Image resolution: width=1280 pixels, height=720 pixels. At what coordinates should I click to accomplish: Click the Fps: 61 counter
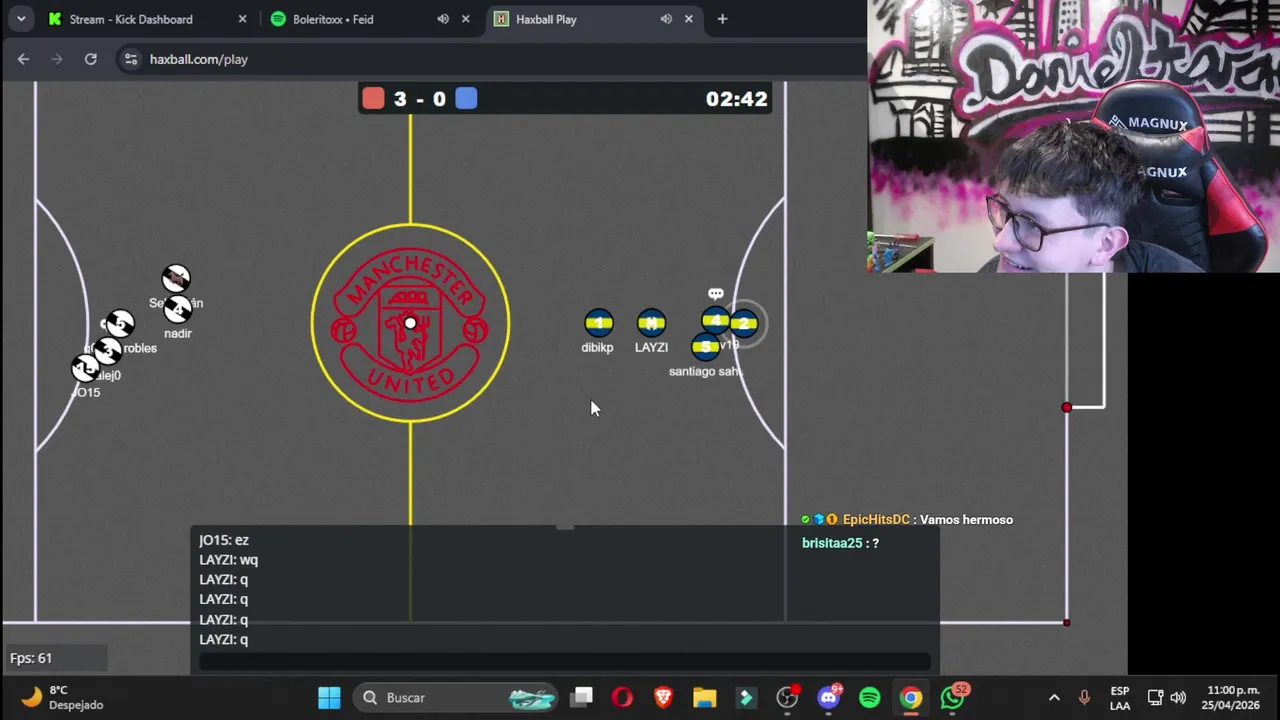(31, 658)
